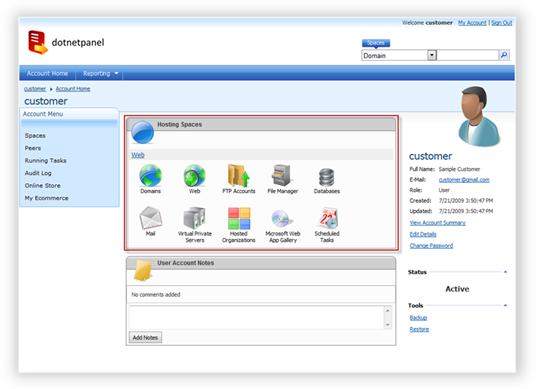
Task: Open the Scheduled Tasks calendar icon
Action: 328,218
